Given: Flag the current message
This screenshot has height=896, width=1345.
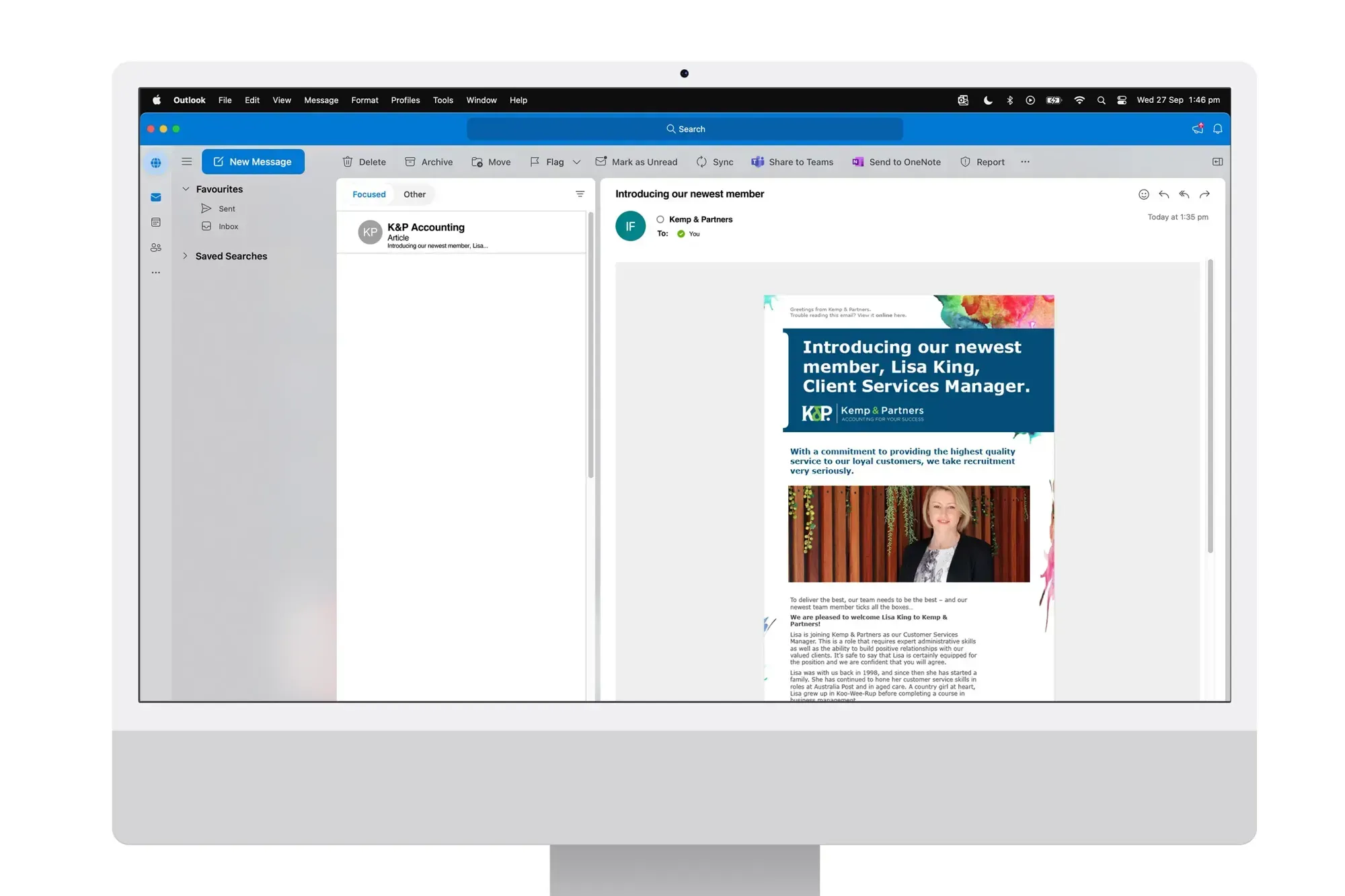Looking at the screenshot, I should click(x=547, y=162).
